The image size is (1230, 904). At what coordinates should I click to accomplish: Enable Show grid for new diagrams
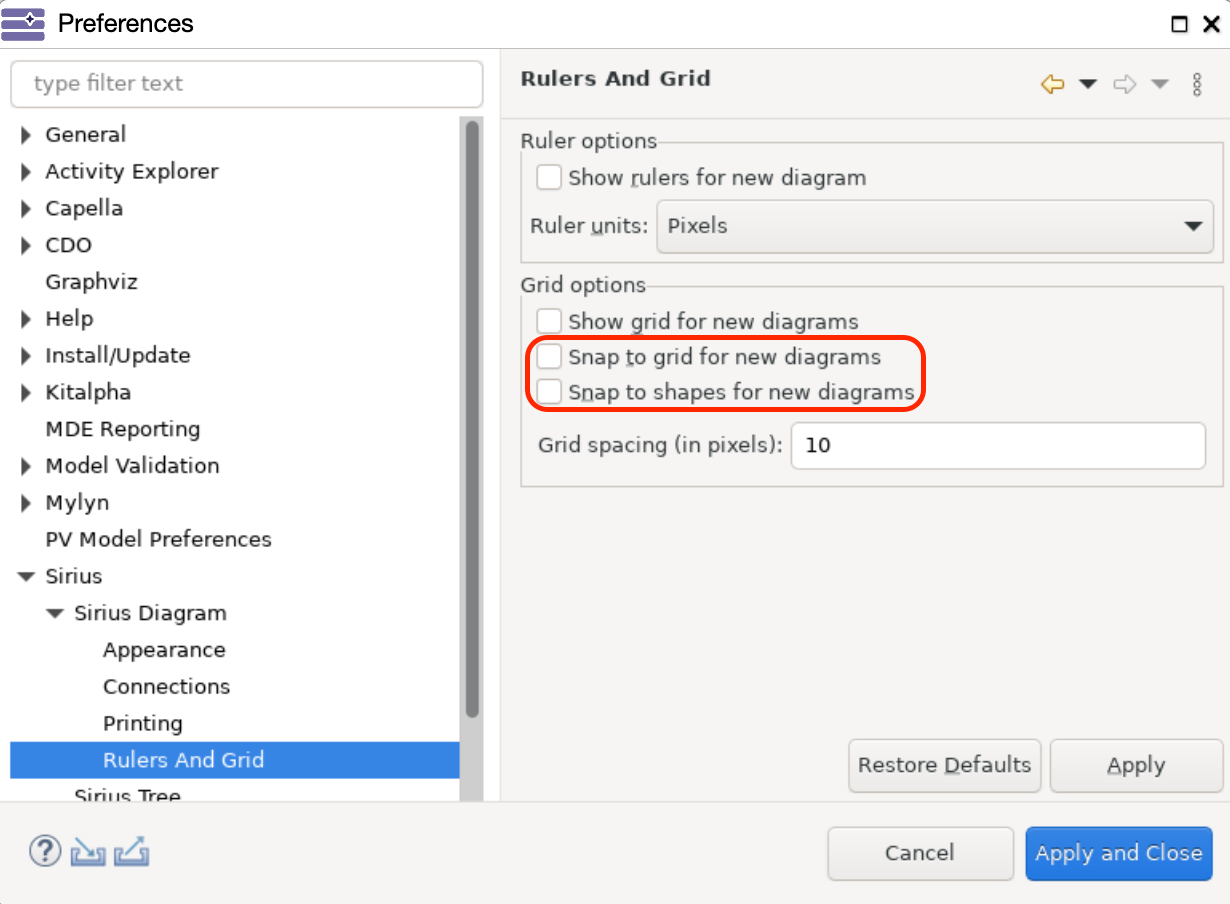[549, 322]
